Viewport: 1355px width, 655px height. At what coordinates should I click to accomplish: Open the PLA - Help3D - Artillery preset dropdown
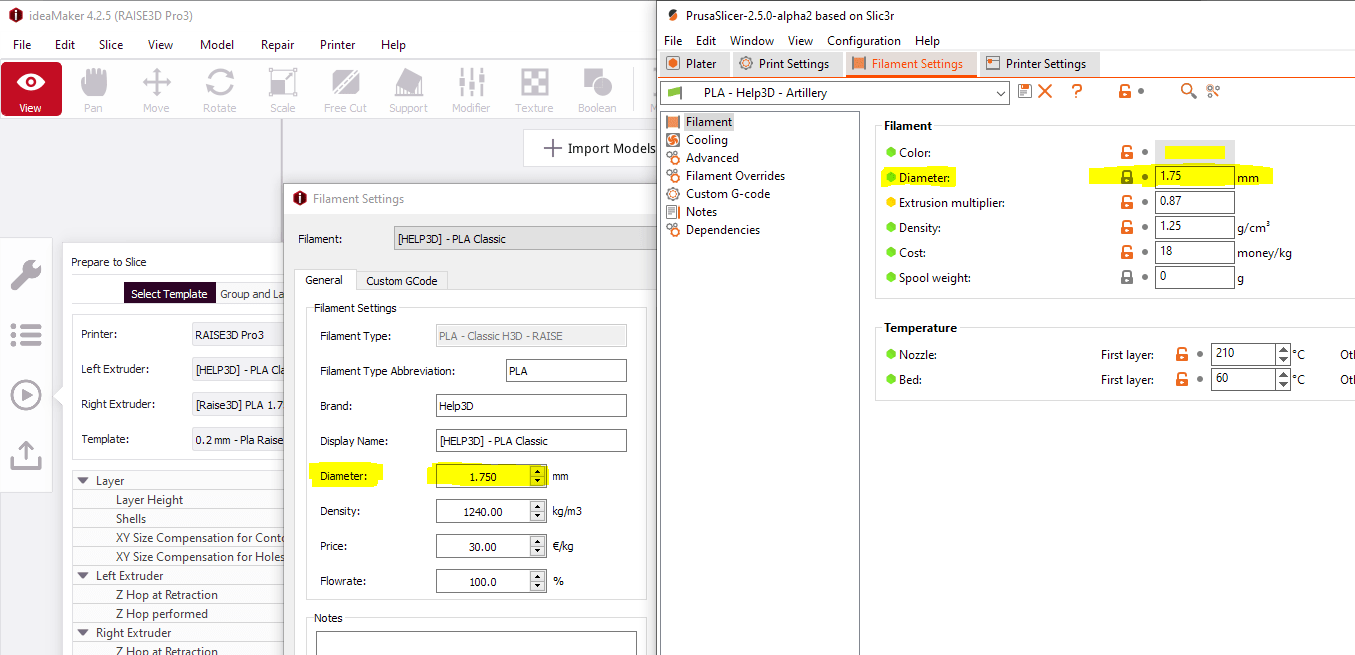[x=835, y=93]
